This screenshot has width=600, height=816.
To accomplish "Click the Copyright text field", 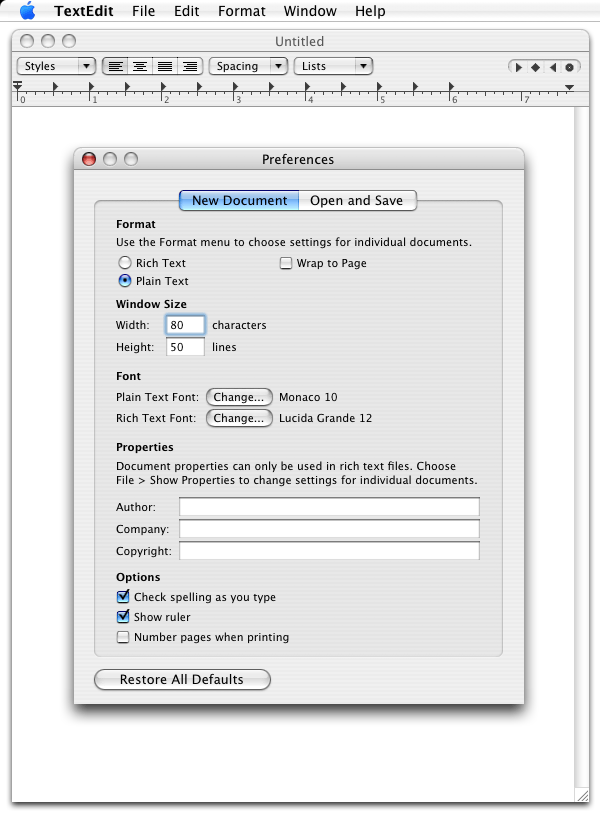I will tap(329, 551).
